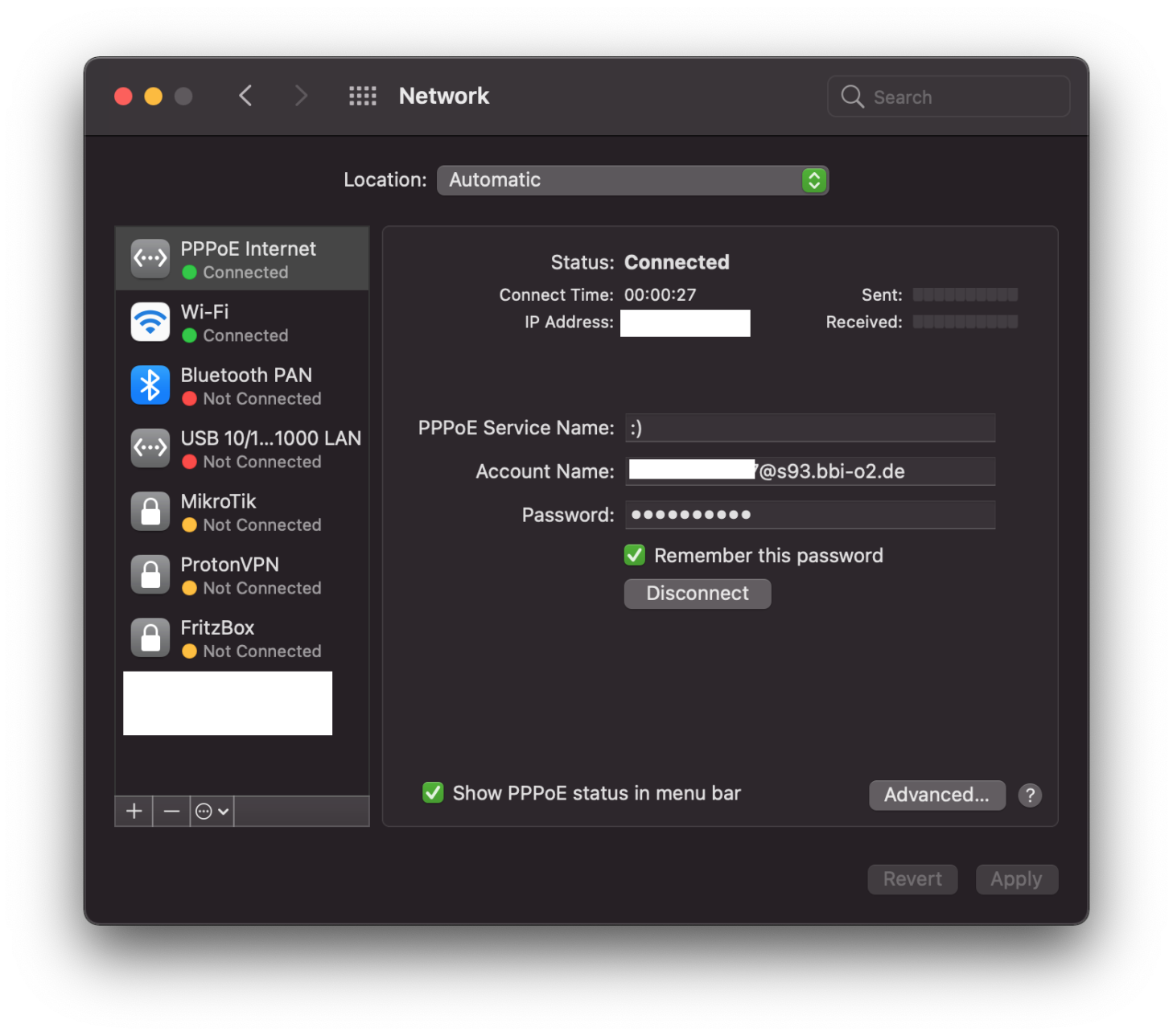This screenshot has height=1036, width=1173.
Task: Go forward with the right chevron
Action: (301, 96)
